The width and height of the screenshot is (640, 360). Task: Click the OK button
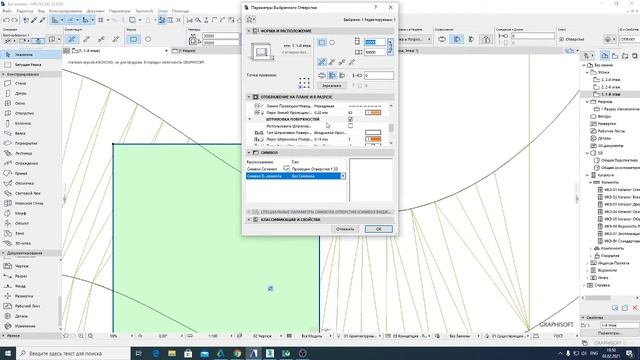tap(379, 229)
